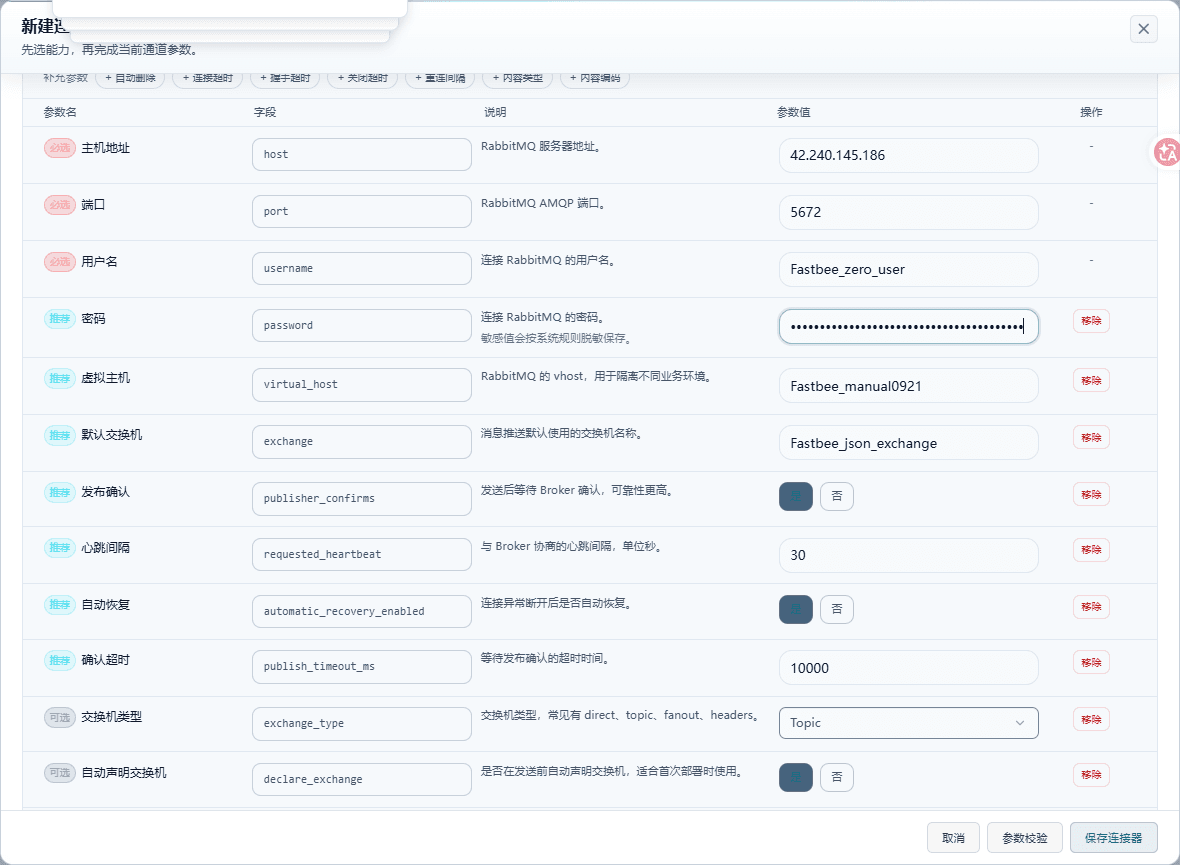Remove the 交换机类型 parameter row
Screen dimensions: 1180x865
[x=1090, y=720]
